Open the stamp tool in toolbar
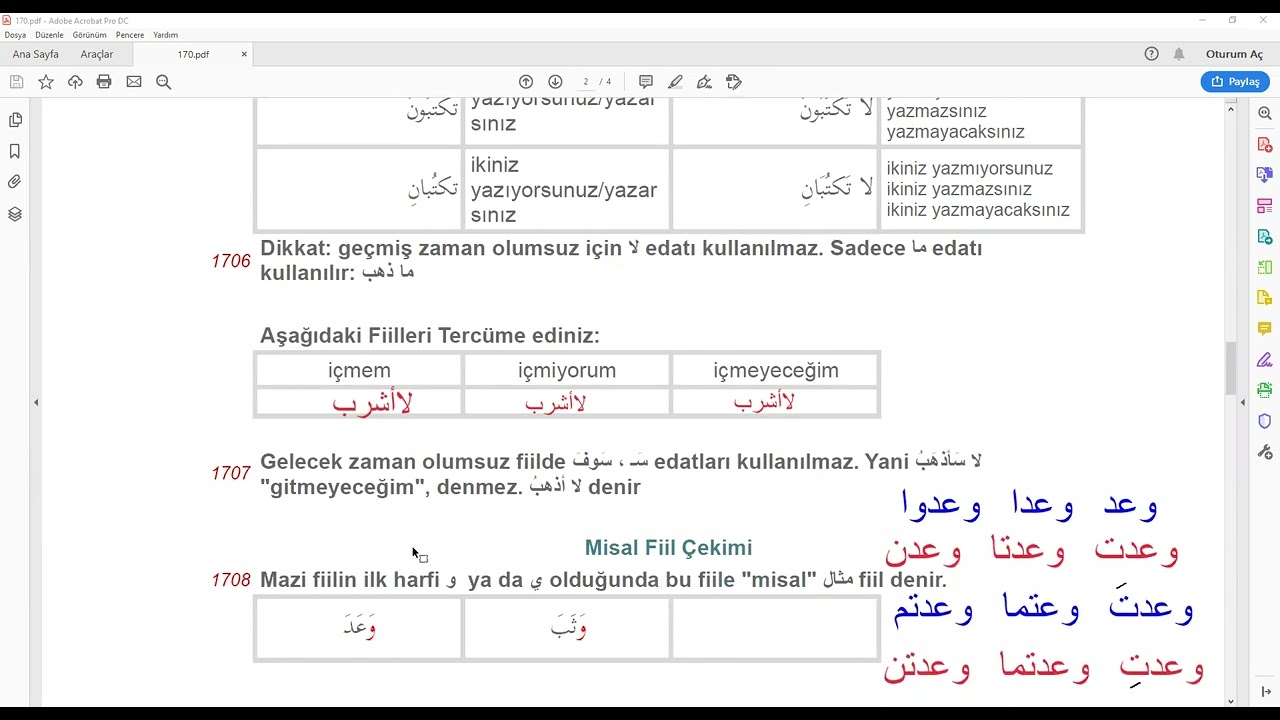The image size is (1280, 720). pyautogui.click(x=734, y=82)
